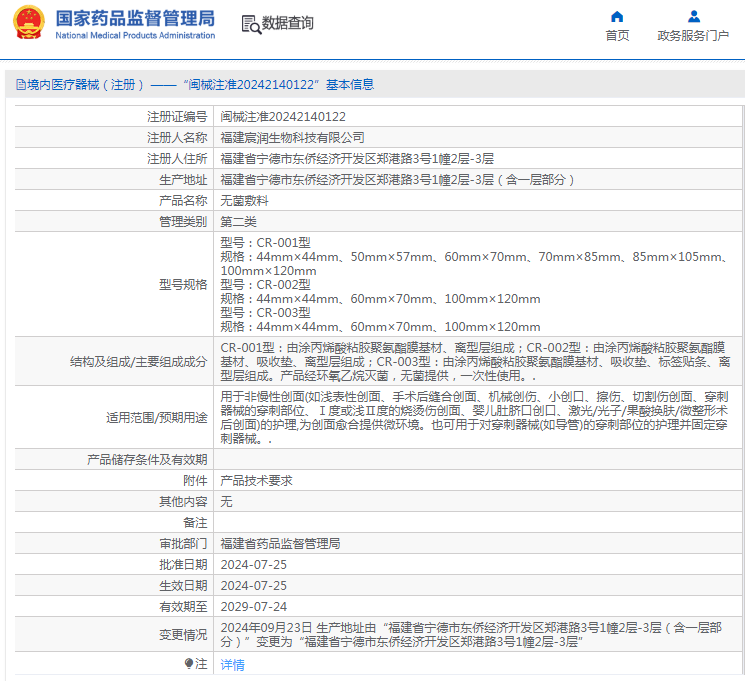
Task: Click 型号规格 label cell
Action: coord(183,285)
